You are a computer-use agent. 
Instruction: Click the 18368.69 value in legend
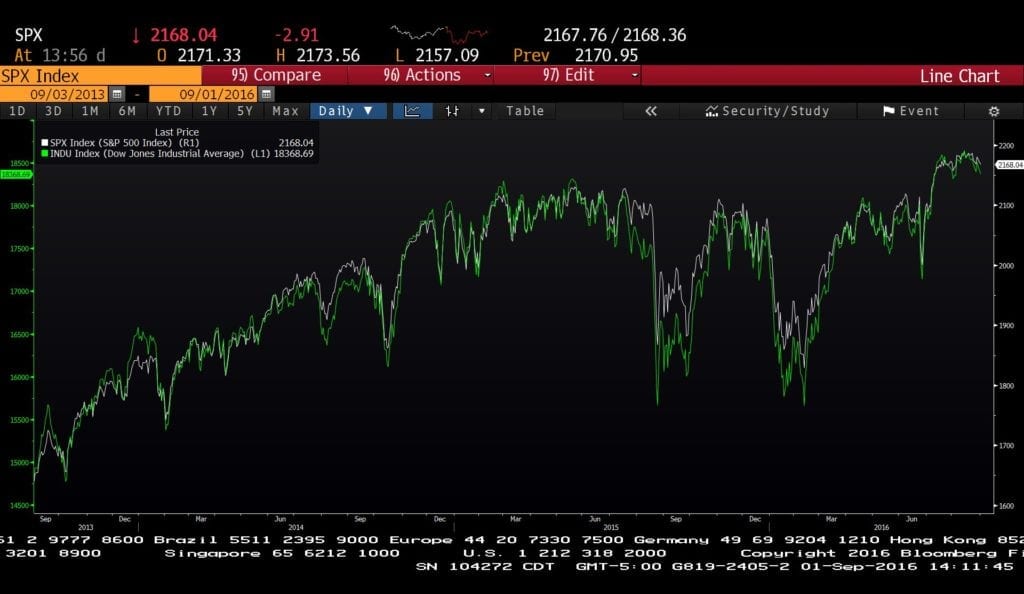tap(293, 153)
